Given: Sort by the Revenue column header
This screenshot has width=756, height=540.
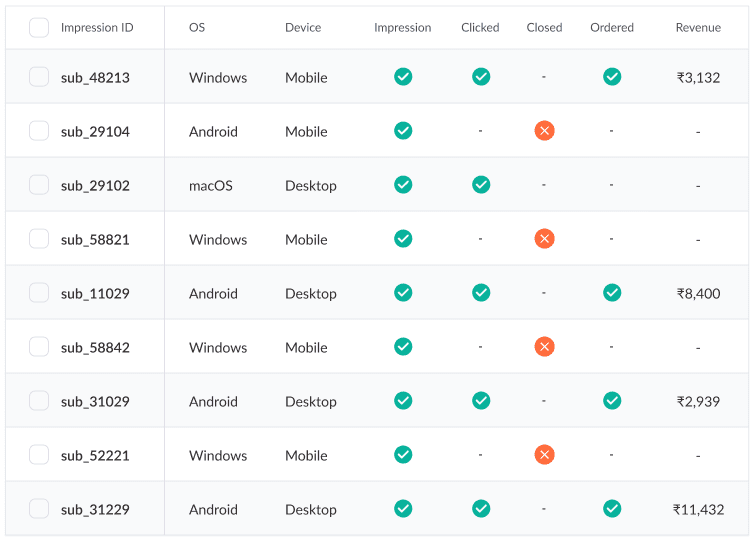Looking at the screenshot, I should coord(698,27).
